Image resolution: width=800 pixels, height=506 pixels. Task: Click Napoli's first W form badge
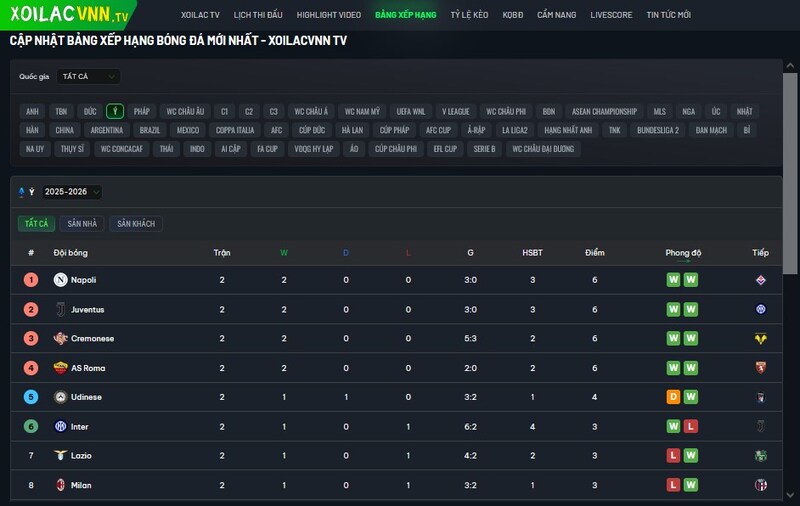673,280
